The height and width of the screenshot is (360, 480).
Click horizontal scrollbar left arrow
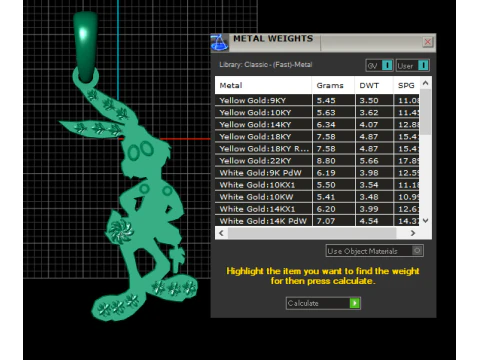221,233
